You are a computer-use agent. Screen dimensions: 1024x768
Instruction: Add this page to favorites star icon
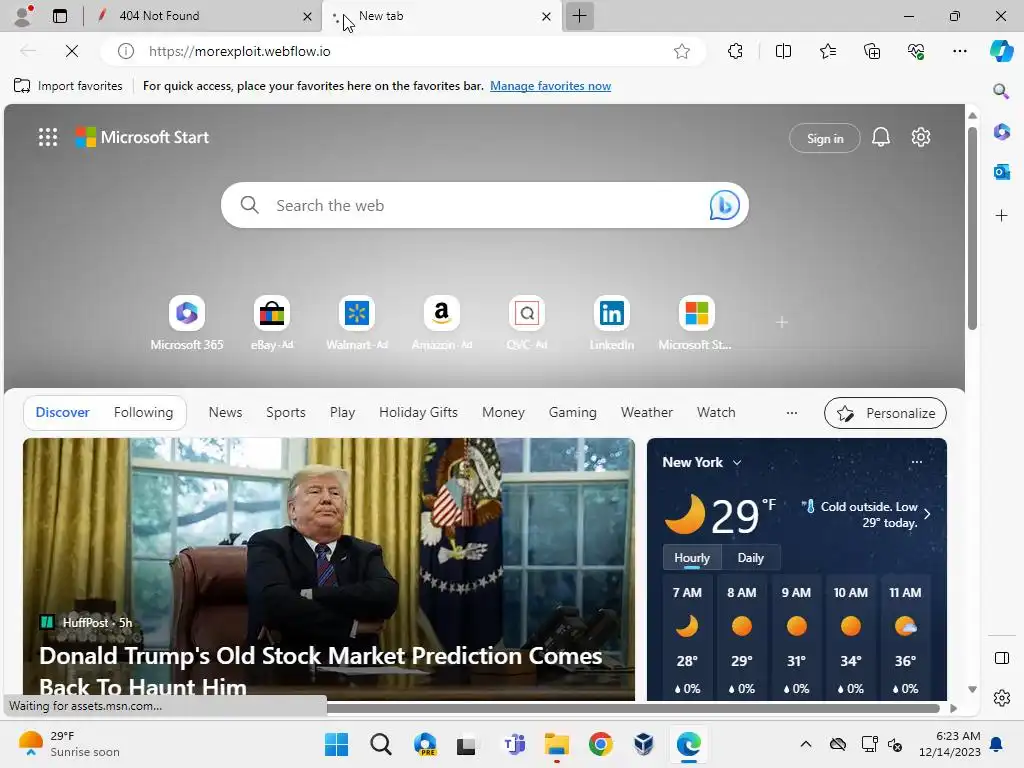(682, 51)
